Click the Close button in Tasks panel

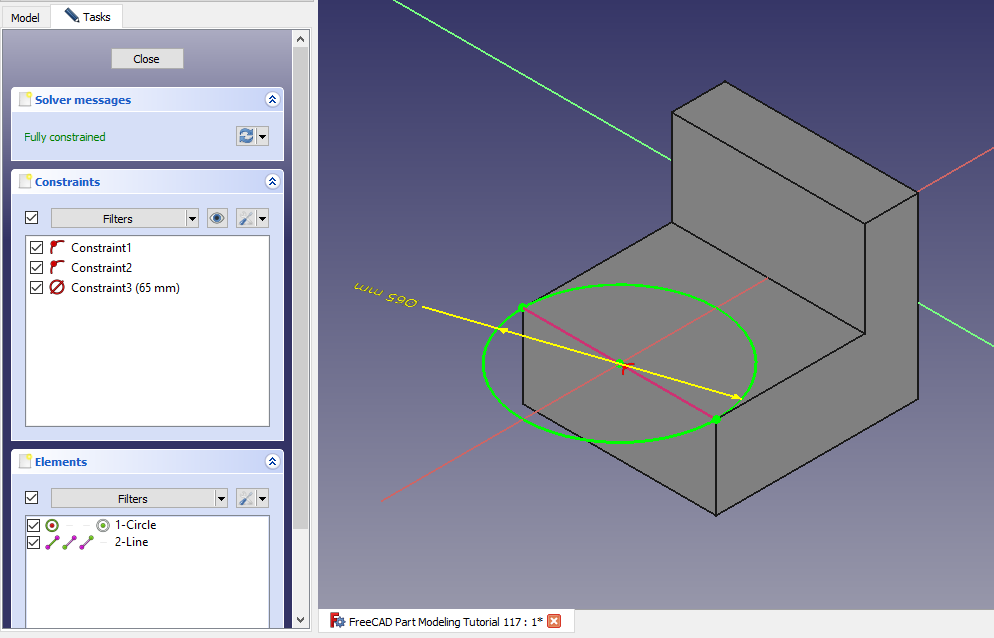click(147, 59)
